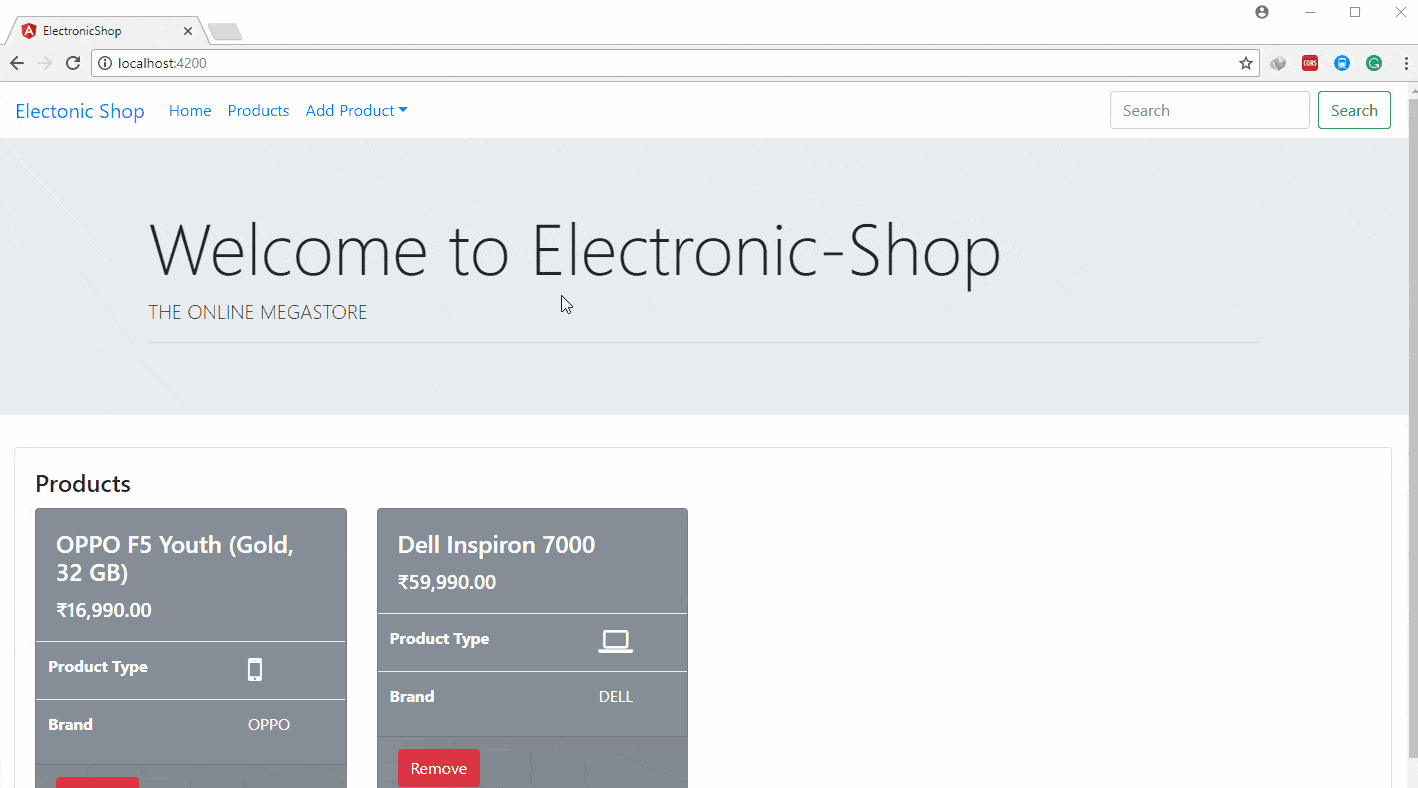Click the Products section heading

point(83,484)
